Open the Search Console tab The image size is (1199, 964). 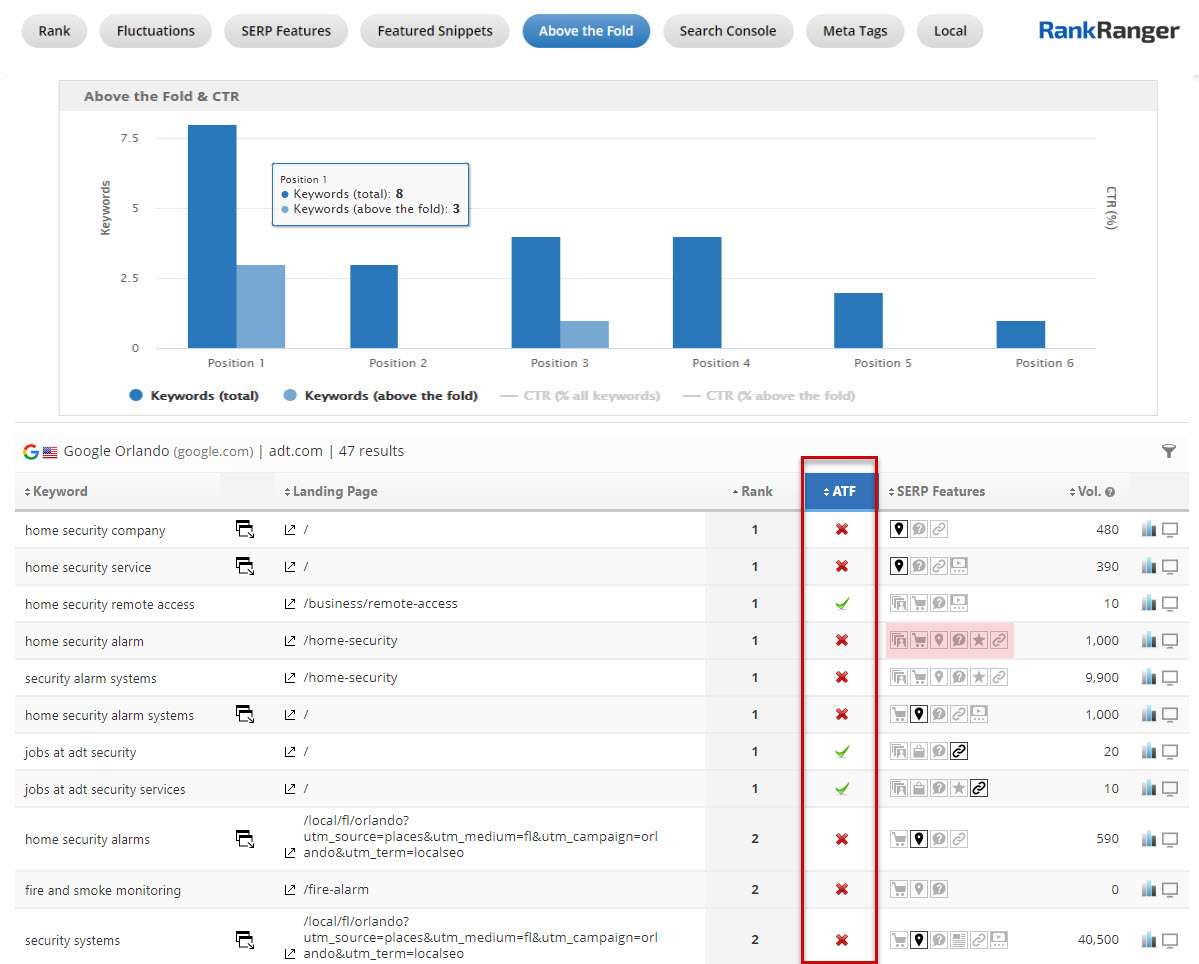click(x=727, y=31)
